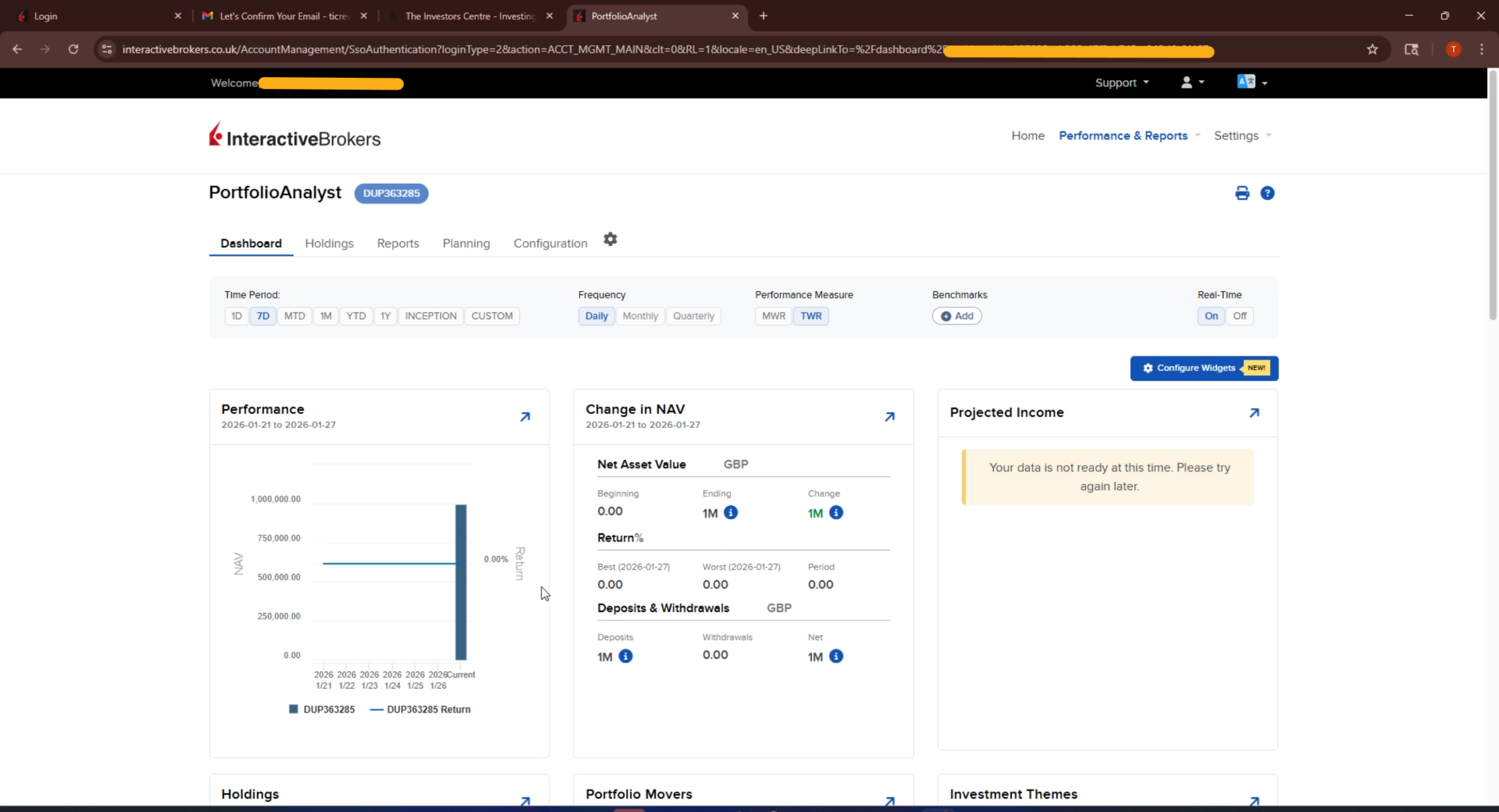Expand the user account dropdown
Screen dimensions: 1499x812
[x=1192, y=83]
